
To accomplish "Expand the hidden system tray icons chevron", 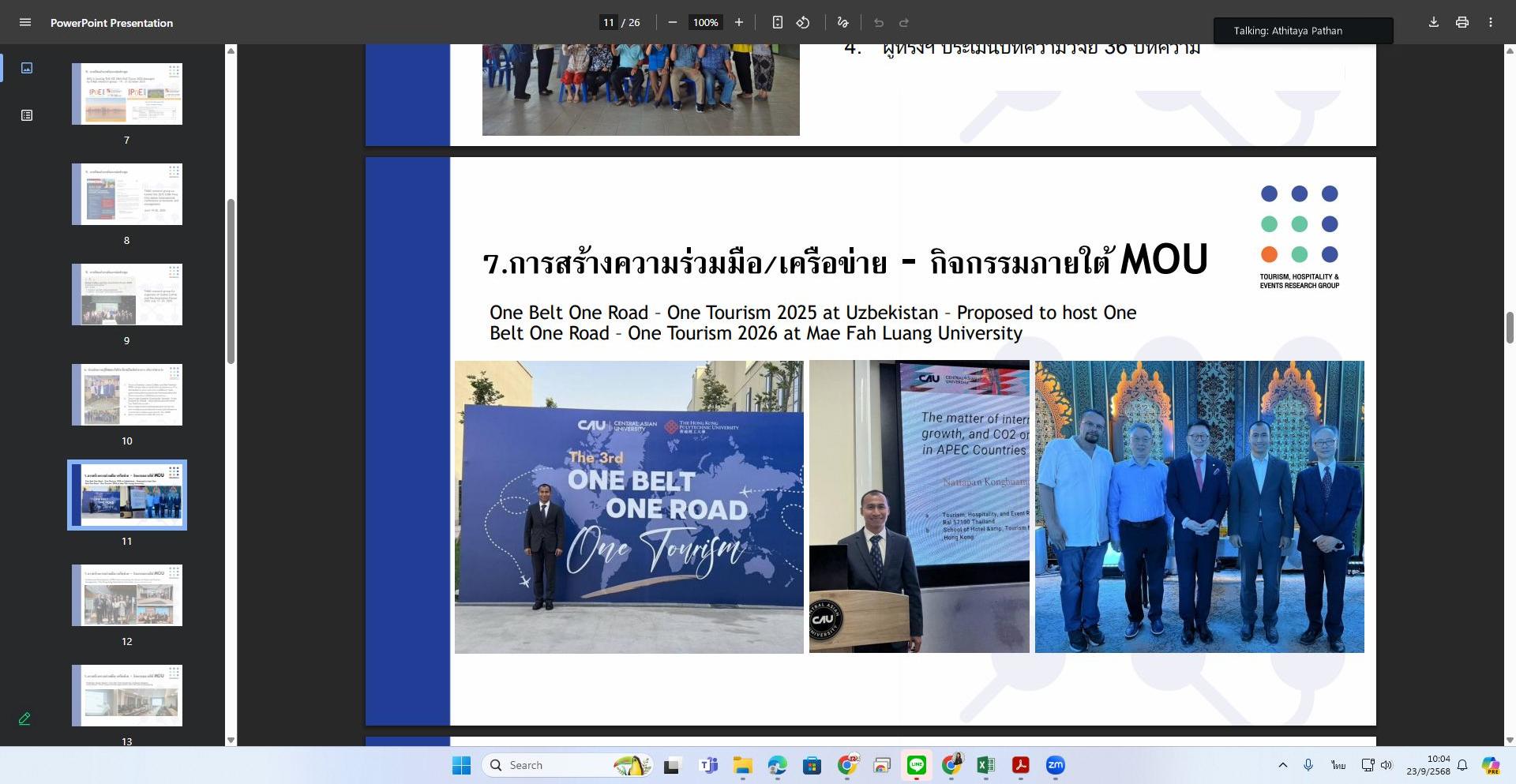I will click(x=1282, y=765).
